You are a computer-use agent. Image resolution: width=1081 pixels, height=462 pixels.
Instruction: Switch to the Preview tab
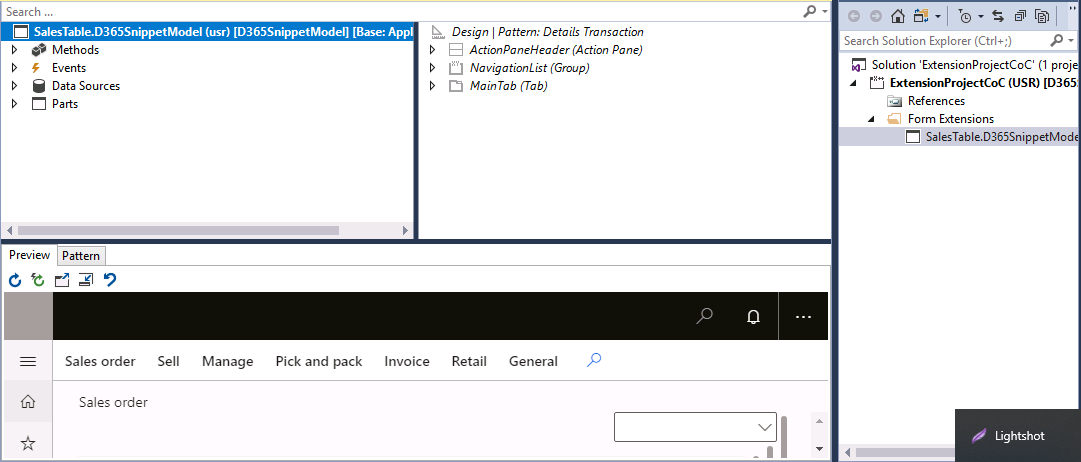tap(29, 254)
